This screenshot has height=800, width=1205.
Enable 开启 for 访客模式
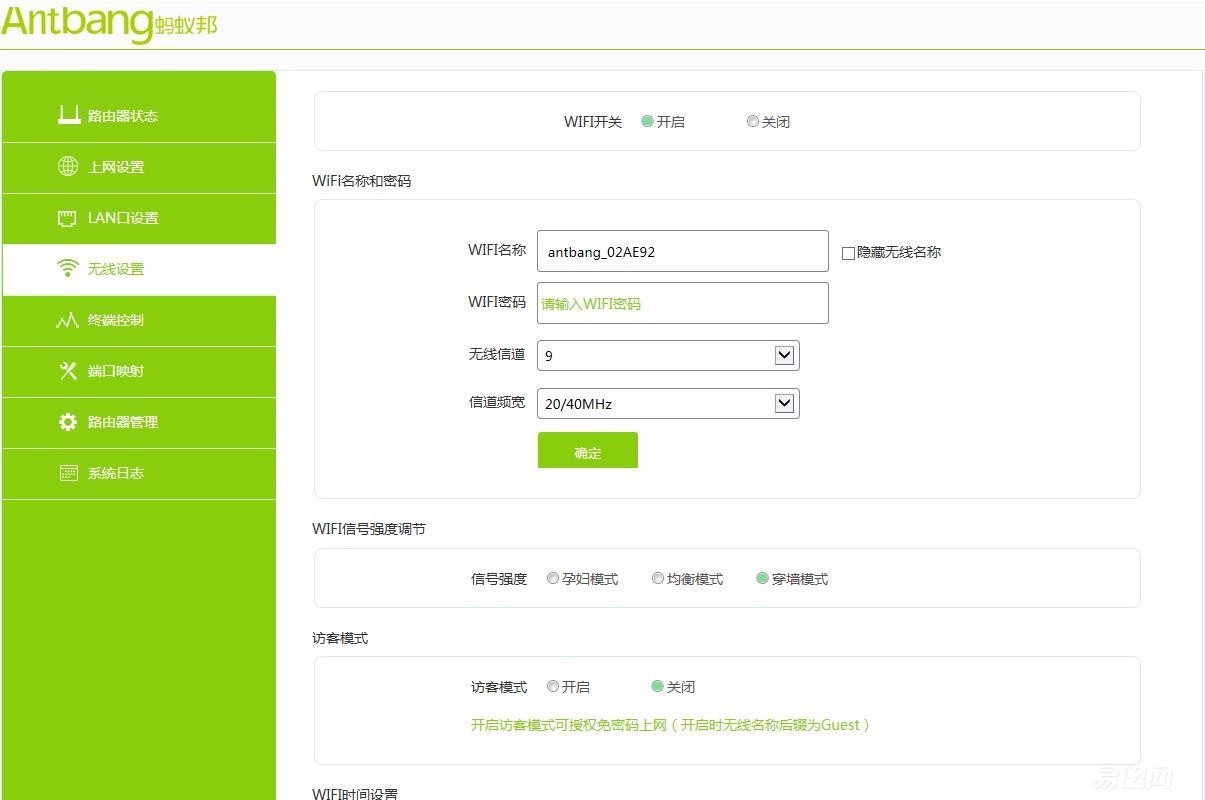pos(553,686)
